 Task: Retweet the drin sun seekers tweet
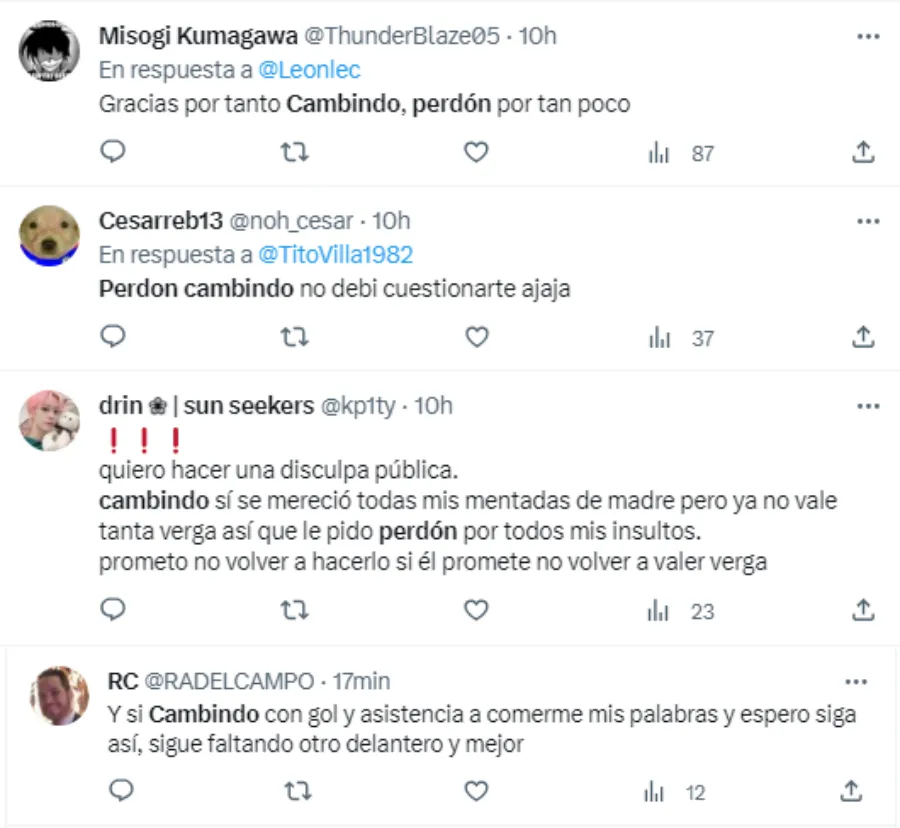[x=293, y=609]
